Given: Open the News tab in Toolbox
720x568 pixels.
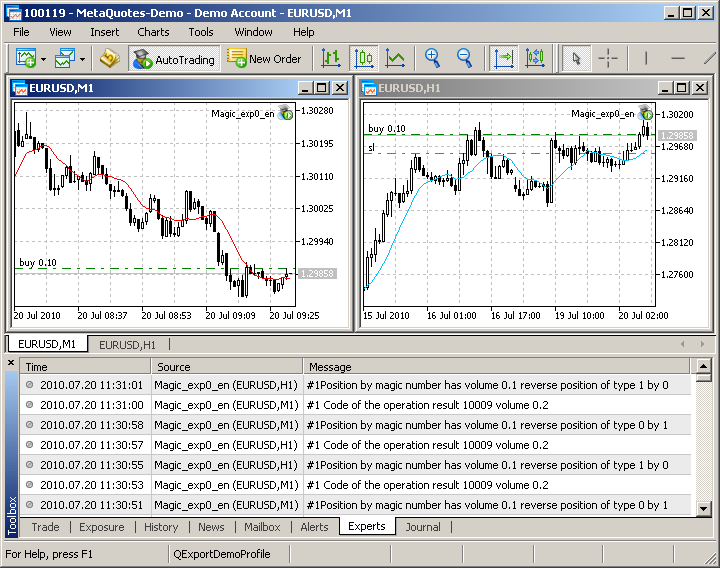Looking at the screenshot, I should pos(211,527).
